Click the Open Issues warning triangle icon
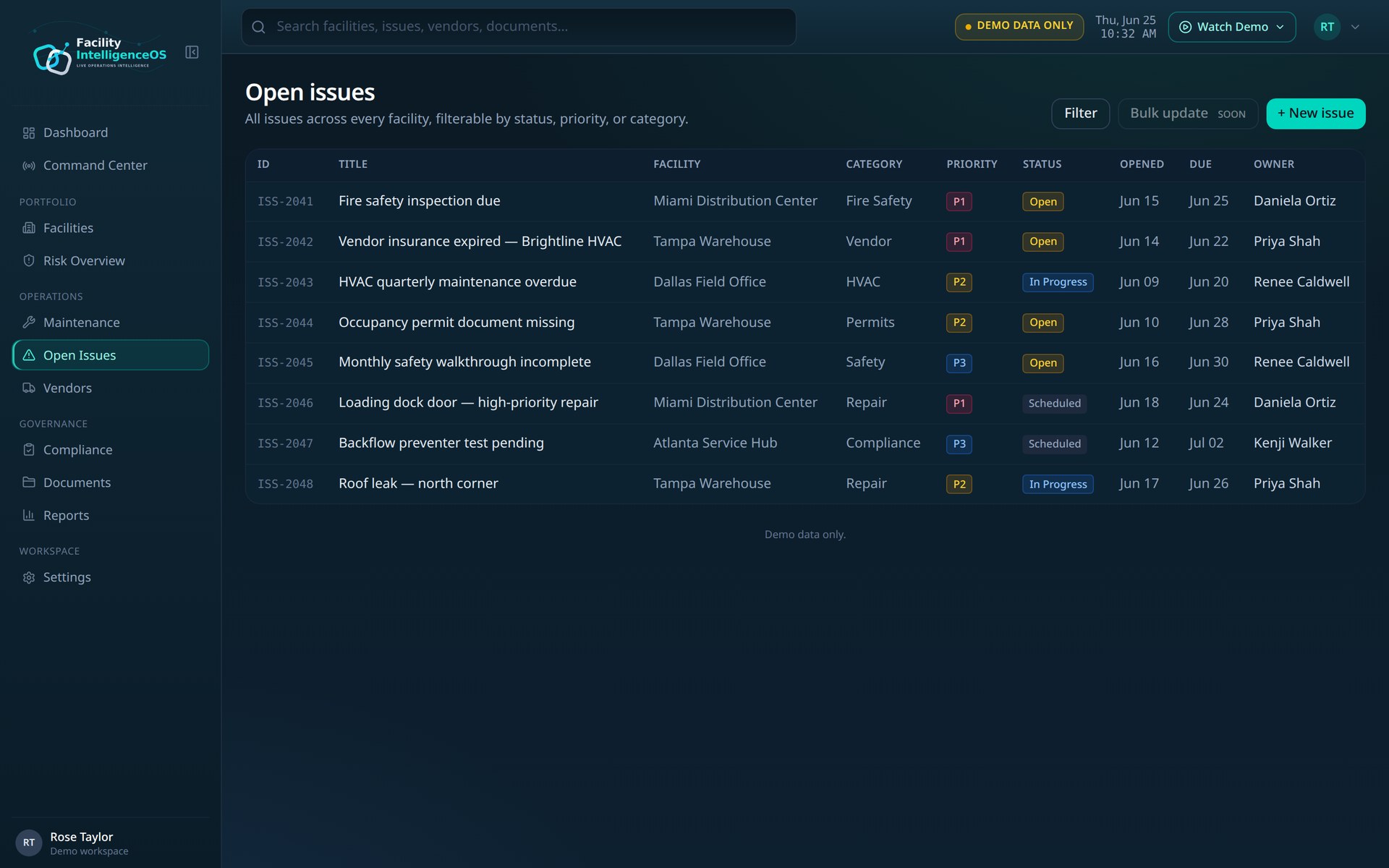This screenshot has height=868, width=1389. pyautogui.click(x=29, y=355)
